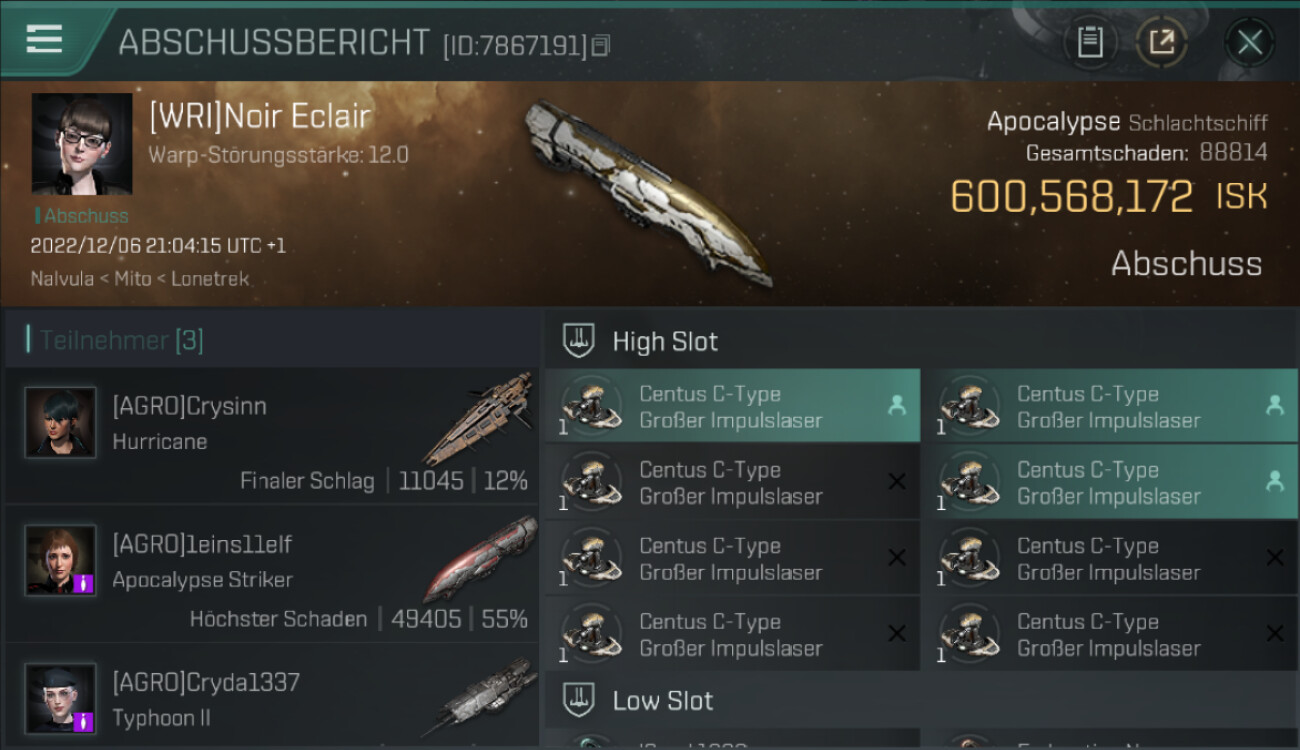Select the first highlighted Großer Impulslaser module
Screen dimensions: 1300x750
[x=732, y=406]
